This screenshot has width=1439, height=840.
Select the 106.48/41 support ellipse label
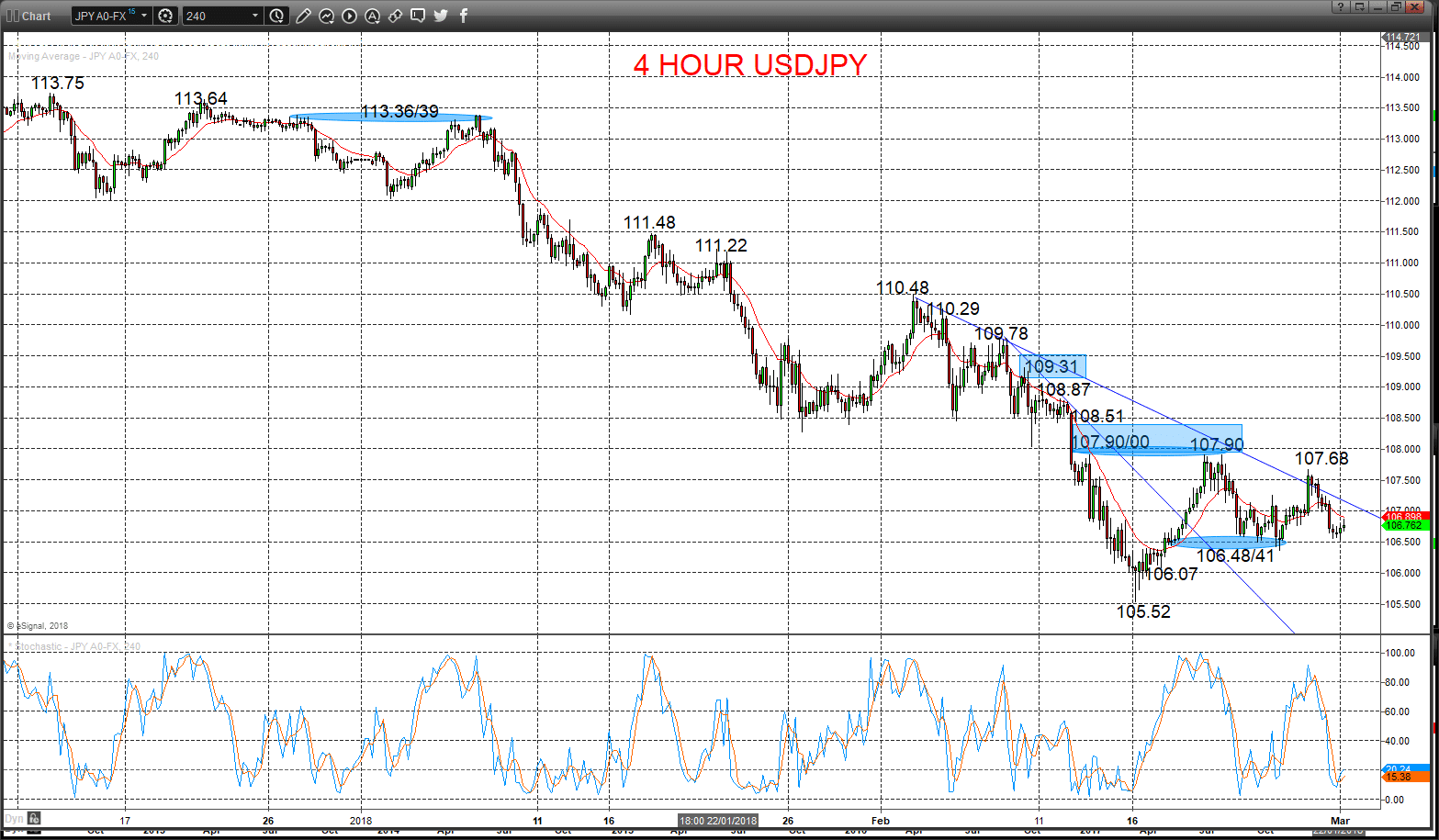(x=1234, y=555)
